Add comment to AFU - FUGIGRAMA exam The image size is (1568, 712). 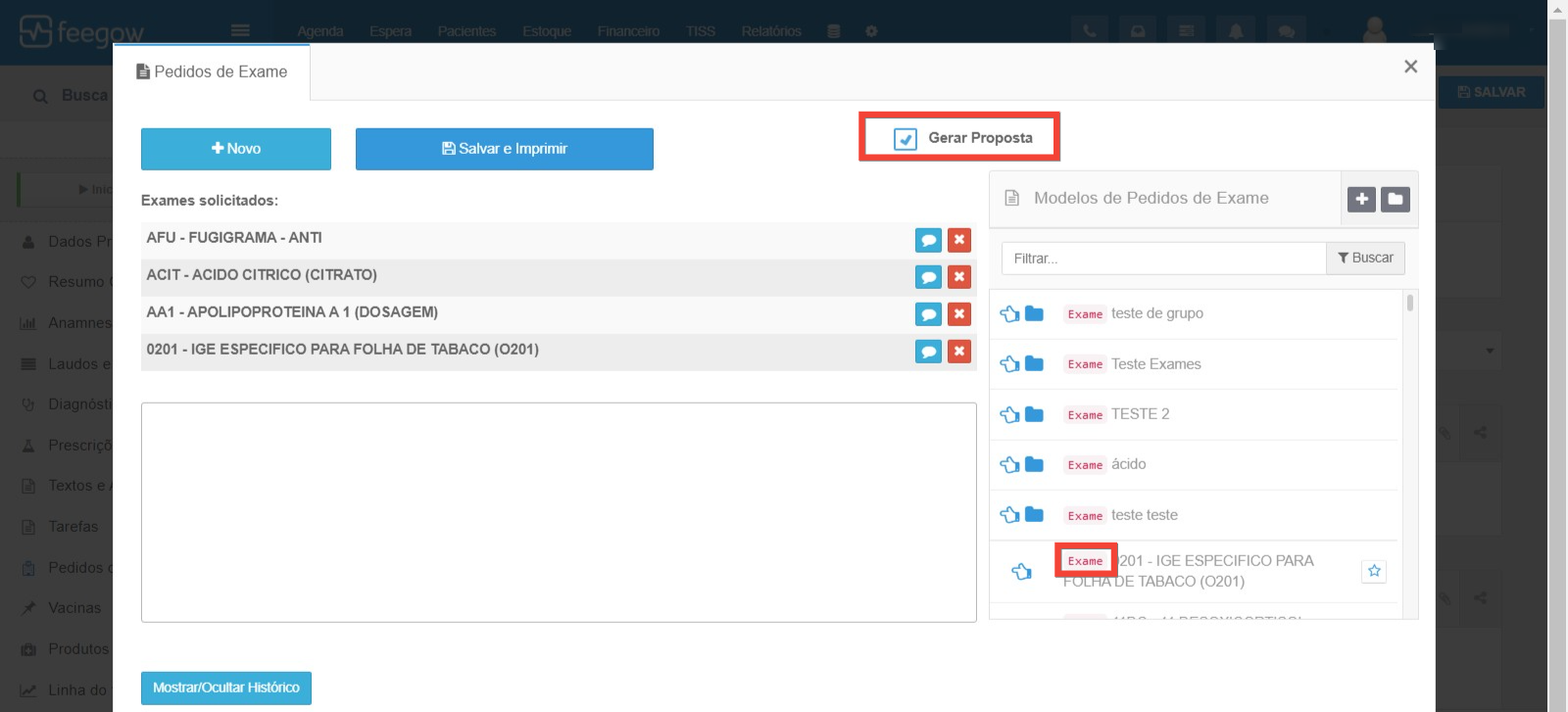click(x=928, y=240)
